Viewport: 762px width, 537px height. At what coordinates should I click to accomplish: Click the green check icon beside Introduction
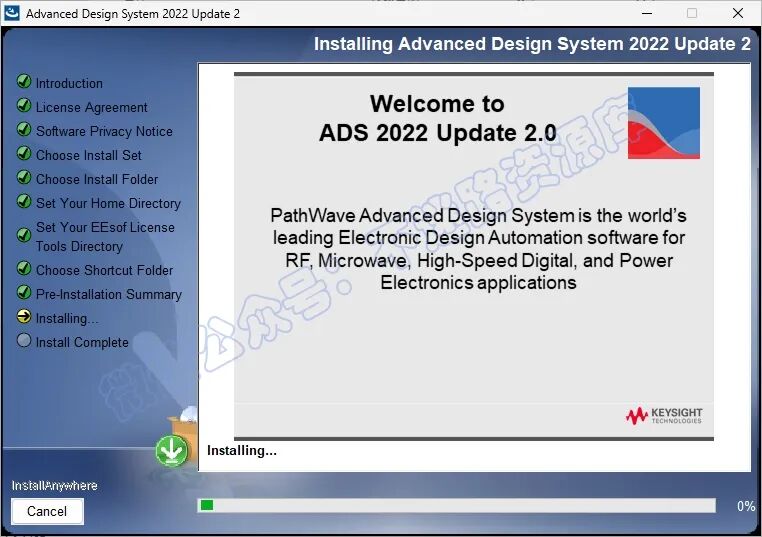click(24, 81)
